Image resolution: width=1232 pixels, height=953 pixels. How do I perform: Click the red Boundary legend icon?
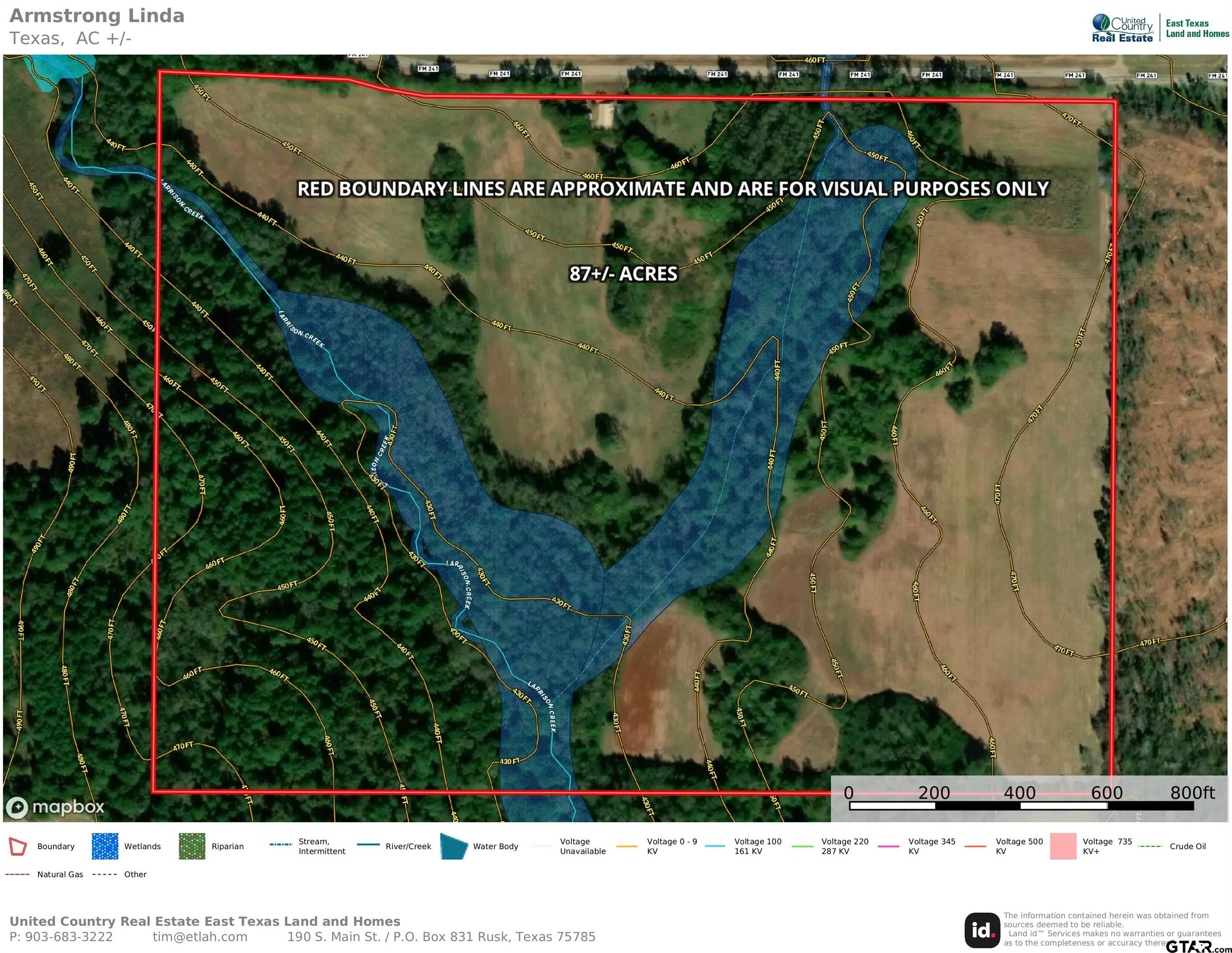18,846
